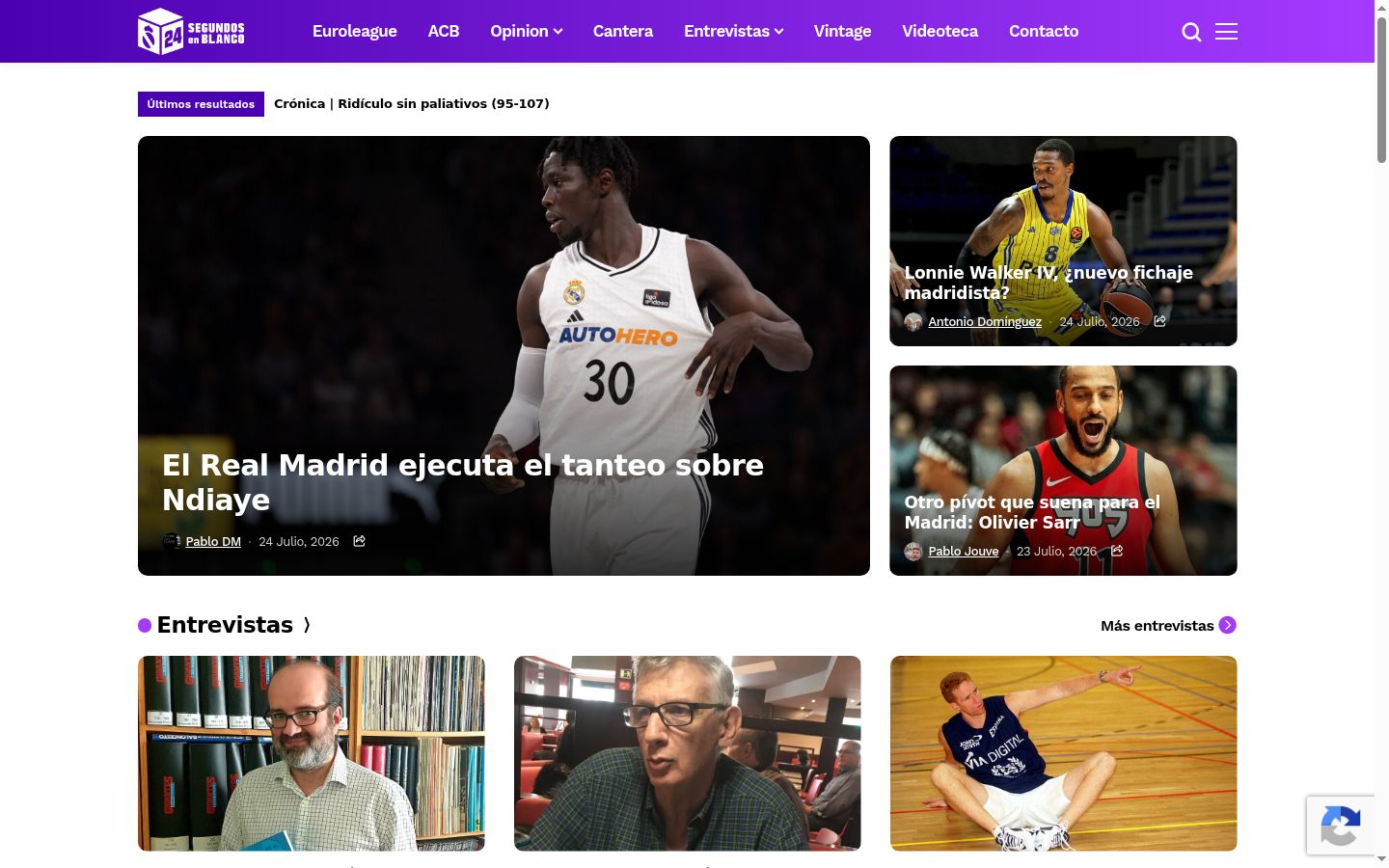The image size is (1389, 868).
Task: View Pablo Jouve author profile
Action: [964, 551]
